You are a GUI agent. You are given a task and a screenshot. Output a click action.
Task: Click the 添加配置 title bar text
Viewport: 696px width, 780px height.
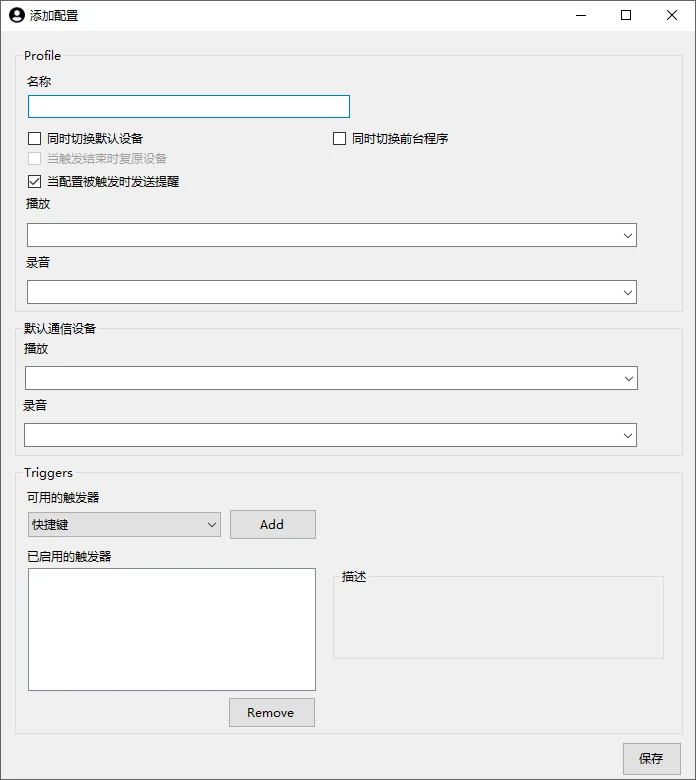pyautogui.click(x=54, y=15)
